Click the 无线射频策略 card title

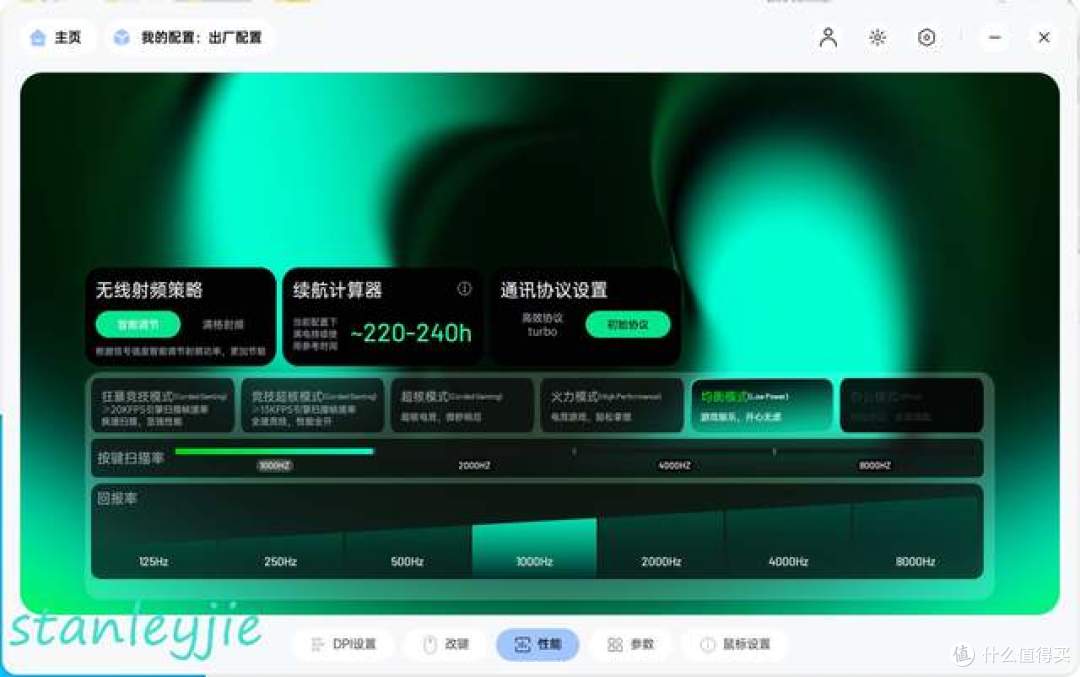149,290
